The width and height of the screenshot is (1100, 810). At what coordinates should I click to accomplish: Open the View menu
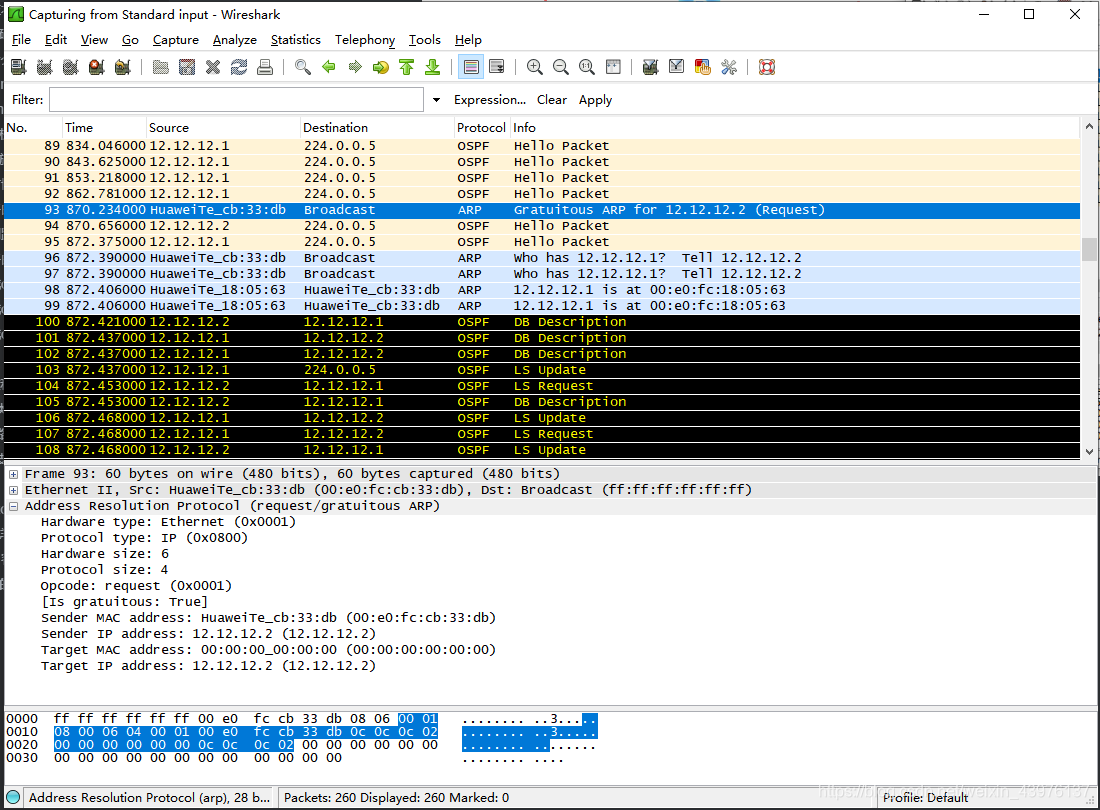pos(94,40)
